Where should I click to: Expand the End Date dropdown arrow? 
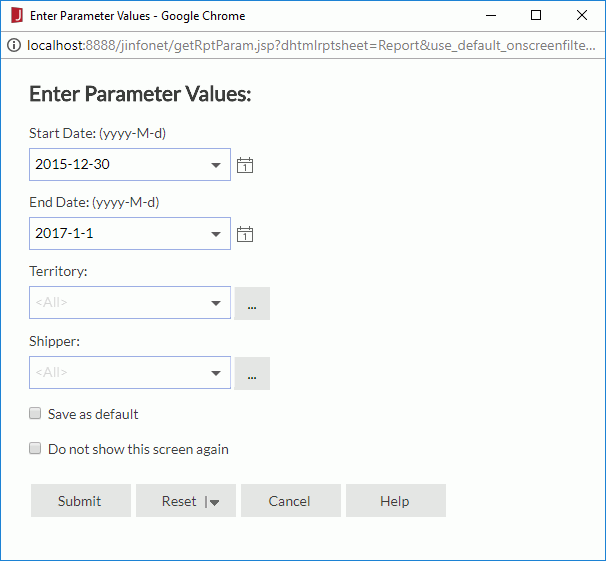216,234
